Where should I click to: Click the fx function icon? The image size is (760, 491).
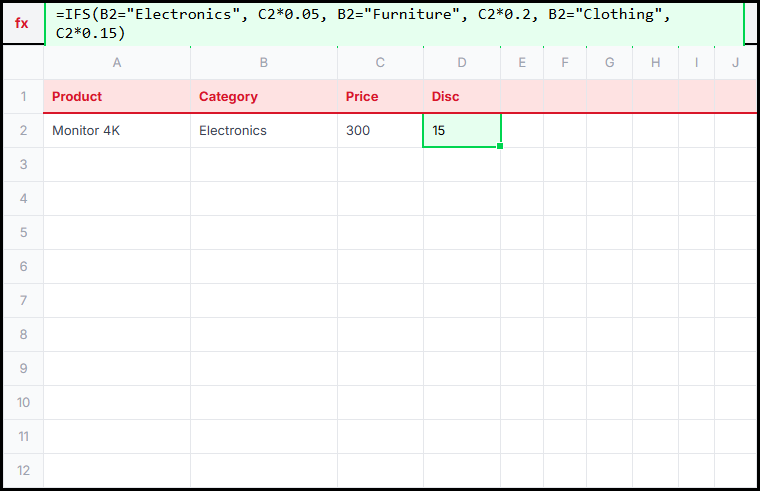click(22, 23)
